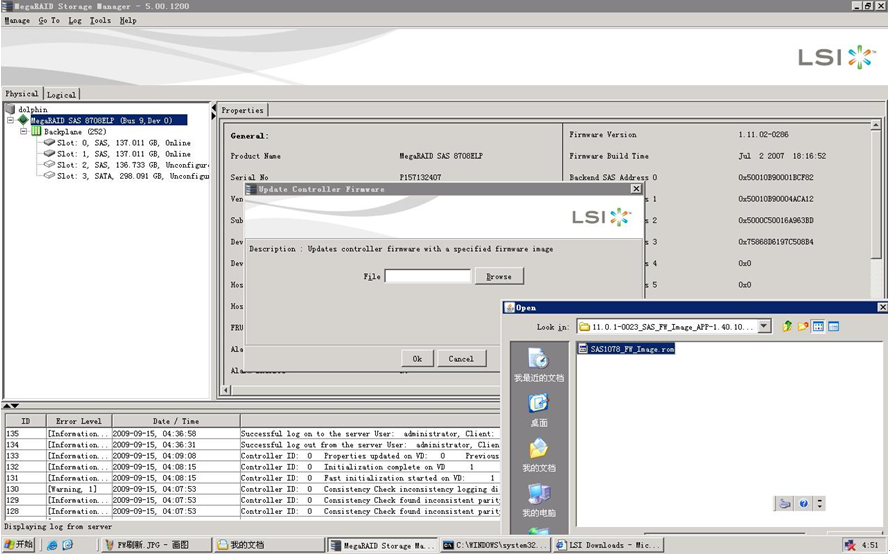
Task: Click the Browse button
Action: click(499, 277)
